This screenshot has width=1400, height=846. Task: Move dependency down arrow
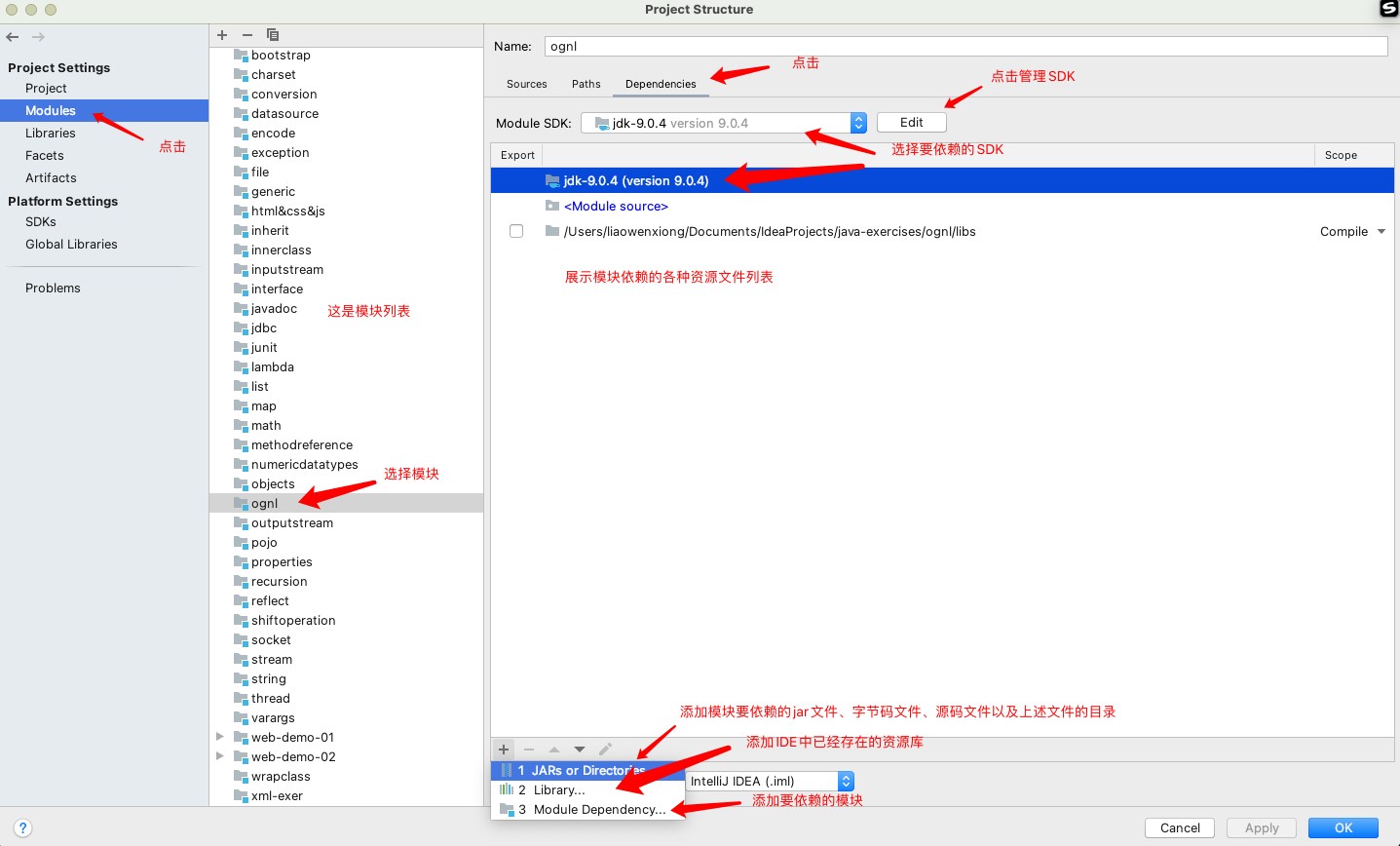pos(580,750)
